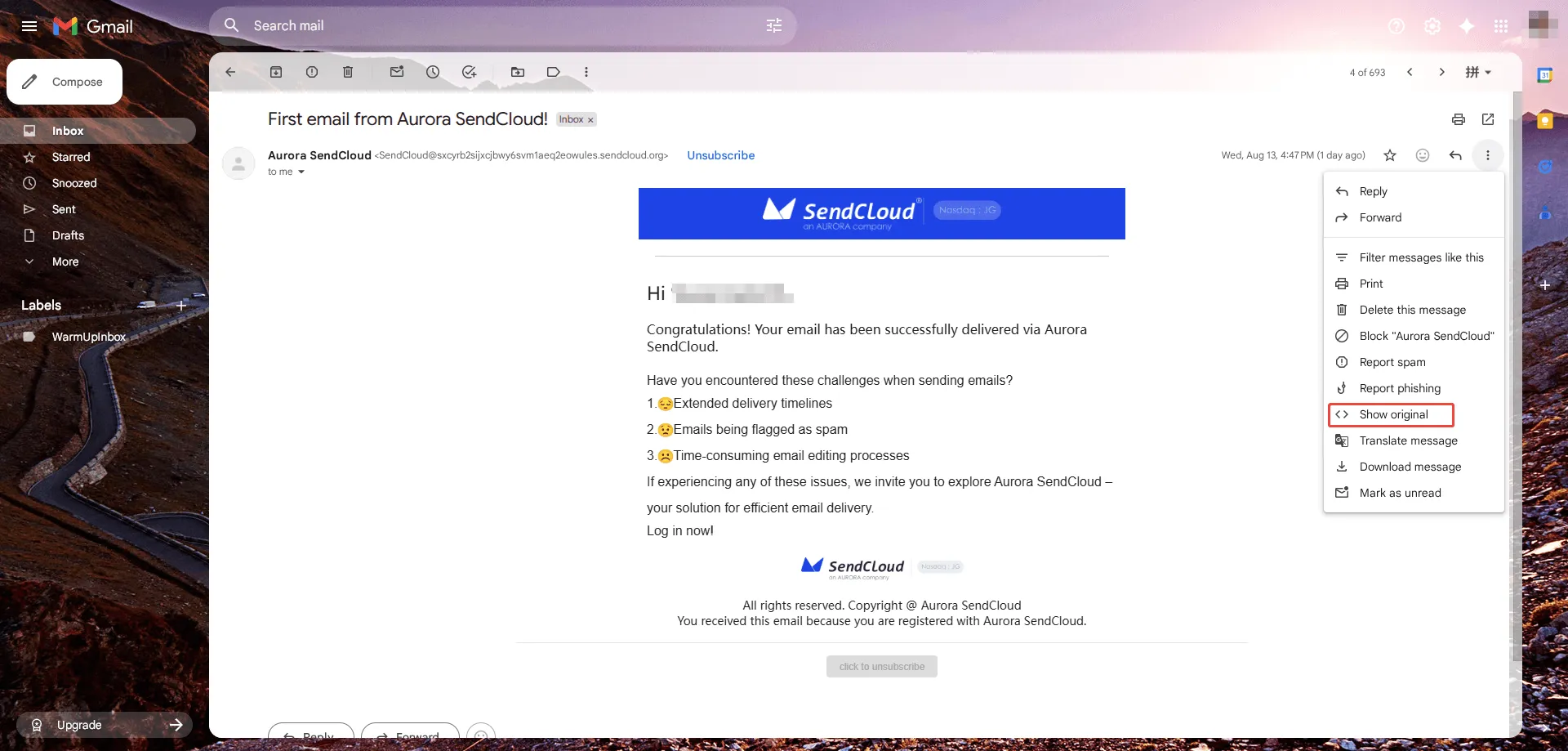The image size is (1568, 751).
Task: Go to newer message arrow
Action: pyautogui.click(x=1410, y=72)
